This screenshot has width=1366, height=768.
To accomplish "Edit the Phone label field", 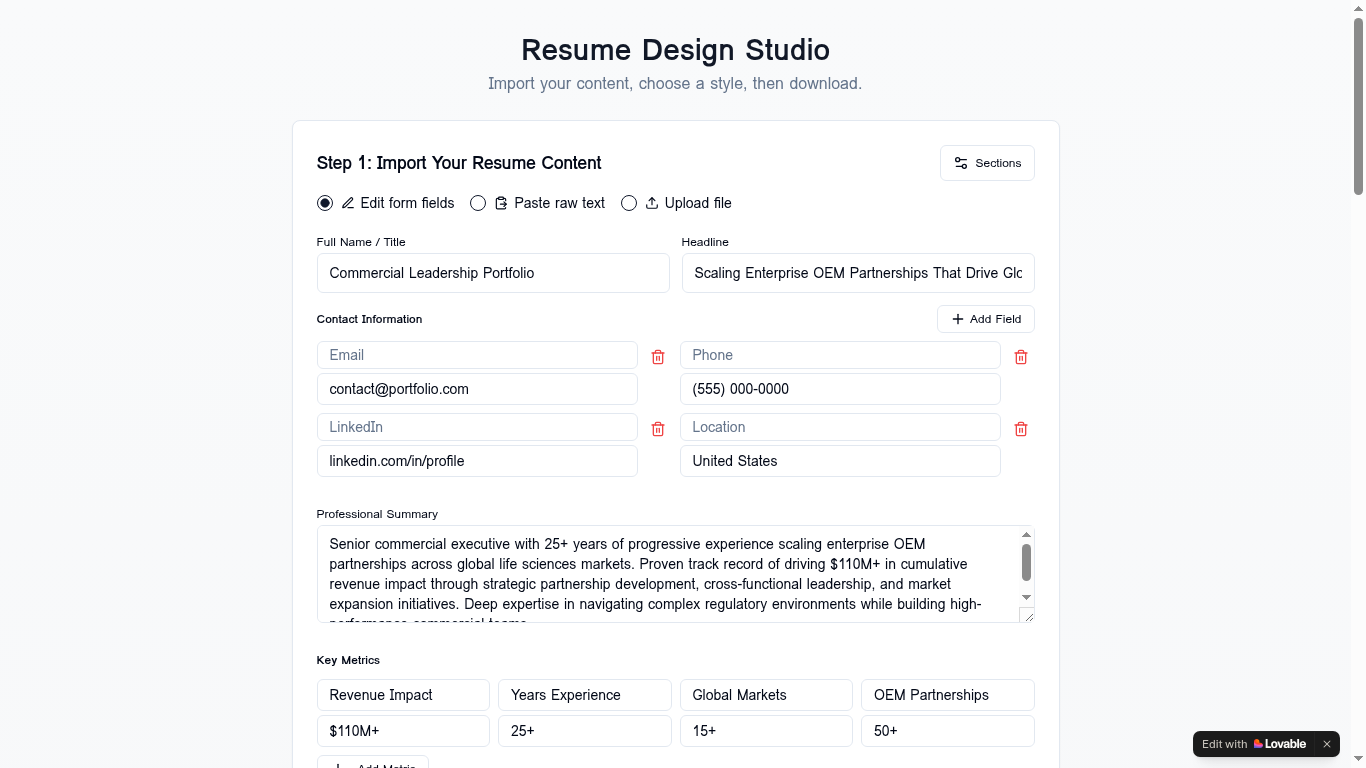I will click(x=840, y=355).
